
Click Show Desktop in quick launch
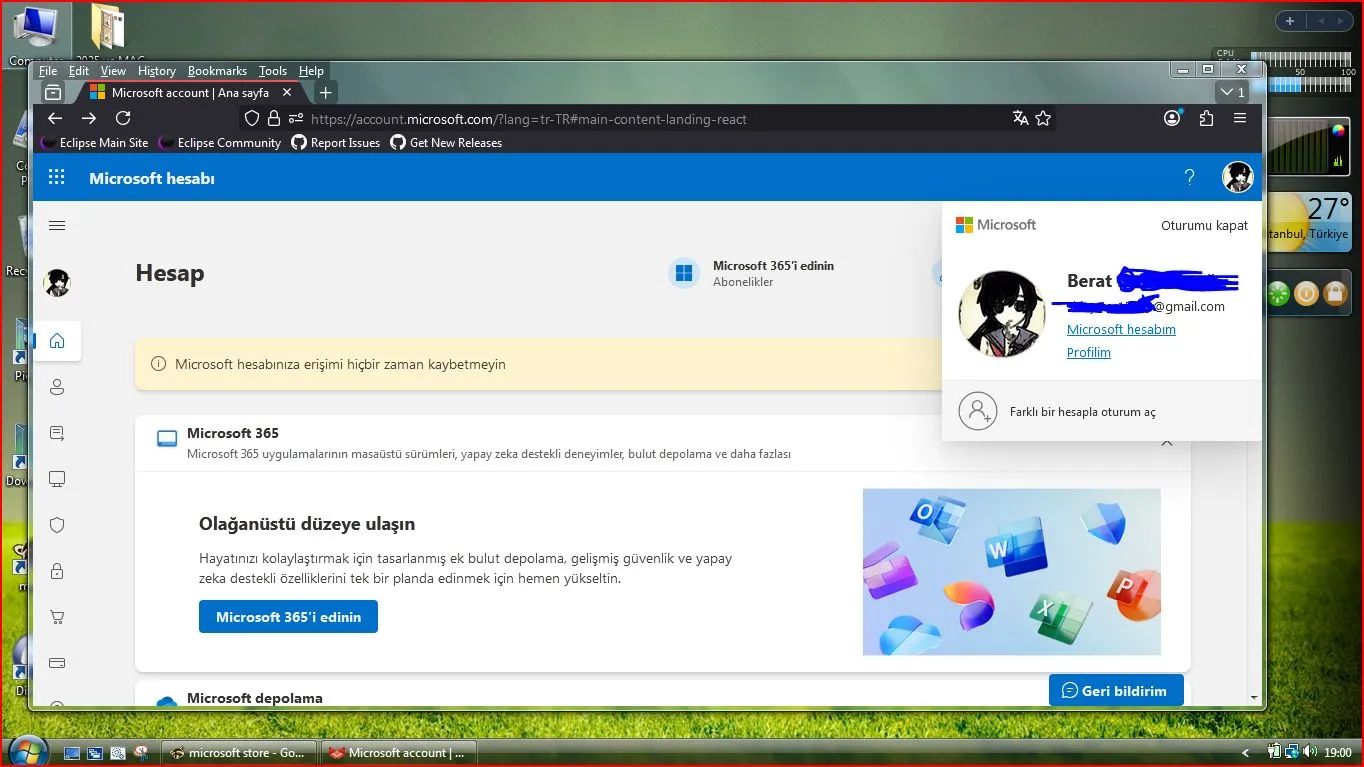(72, 753)
